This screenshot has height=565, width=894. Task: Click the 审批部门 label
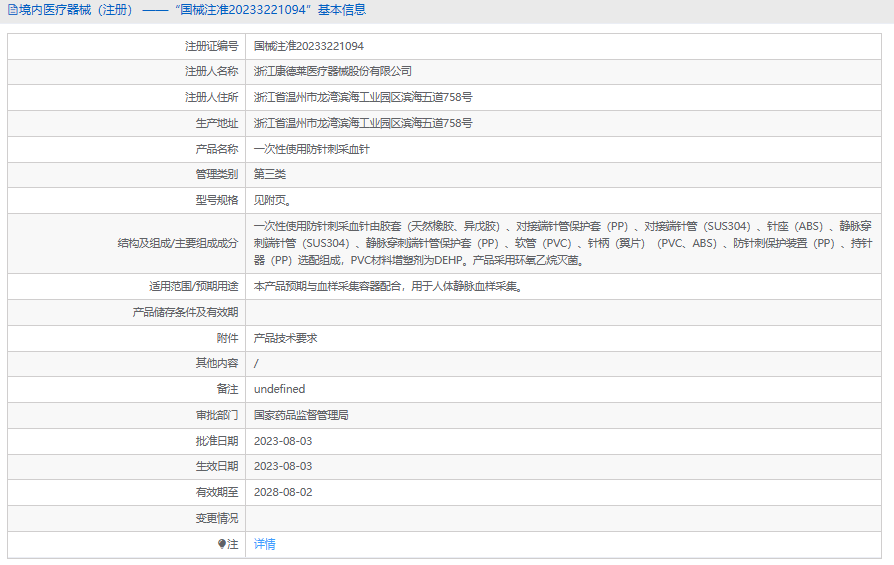(x=217, y=416)
